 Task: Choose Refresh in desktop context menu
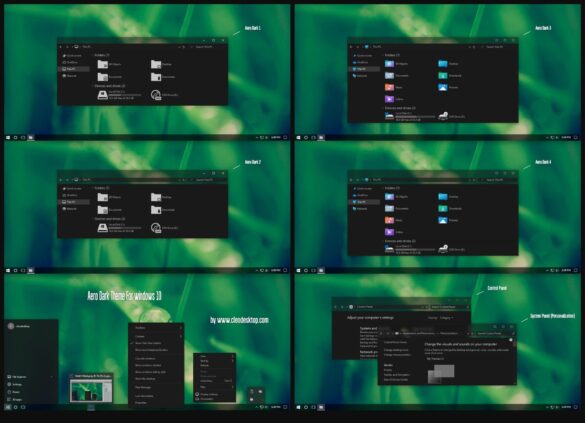coord(215,365)
